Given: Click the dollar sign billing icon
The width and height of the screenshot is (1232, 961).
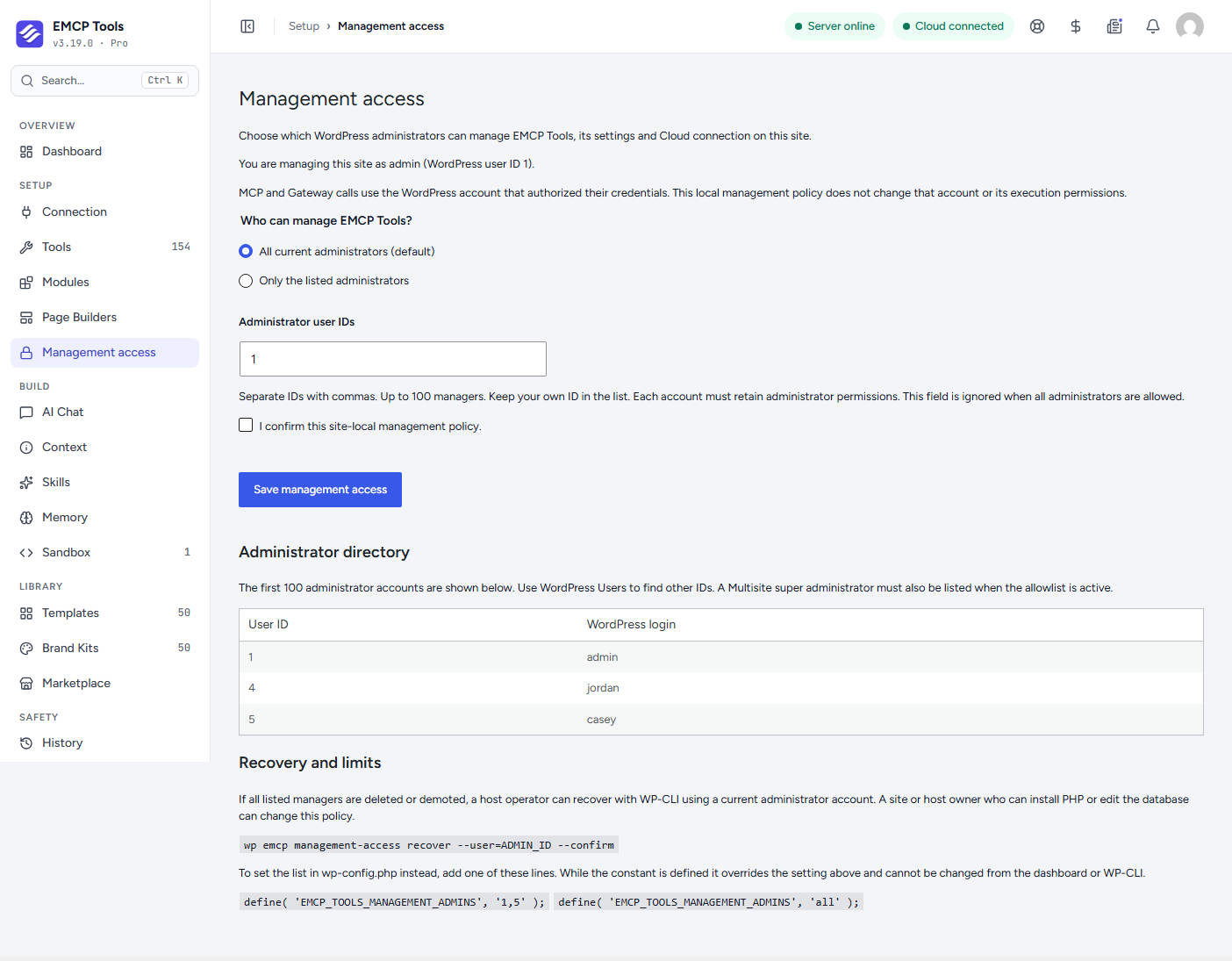Looking at the screenshot, I should pos(1076,26).
